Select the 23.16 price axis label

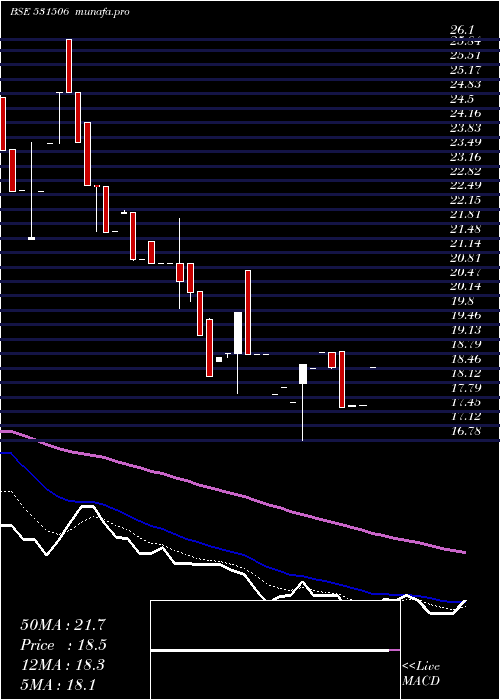(466, 157)
